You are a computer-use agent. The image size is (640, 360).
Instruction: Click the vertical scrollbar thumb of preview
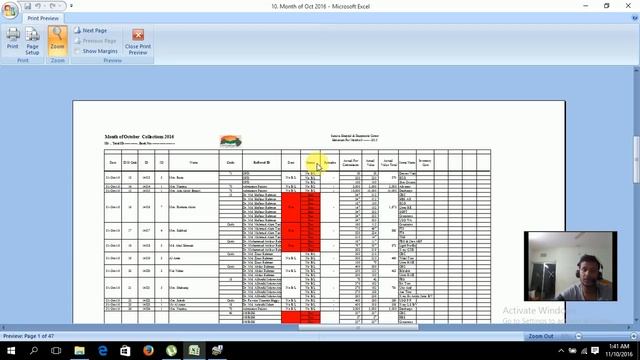point(636,159)
